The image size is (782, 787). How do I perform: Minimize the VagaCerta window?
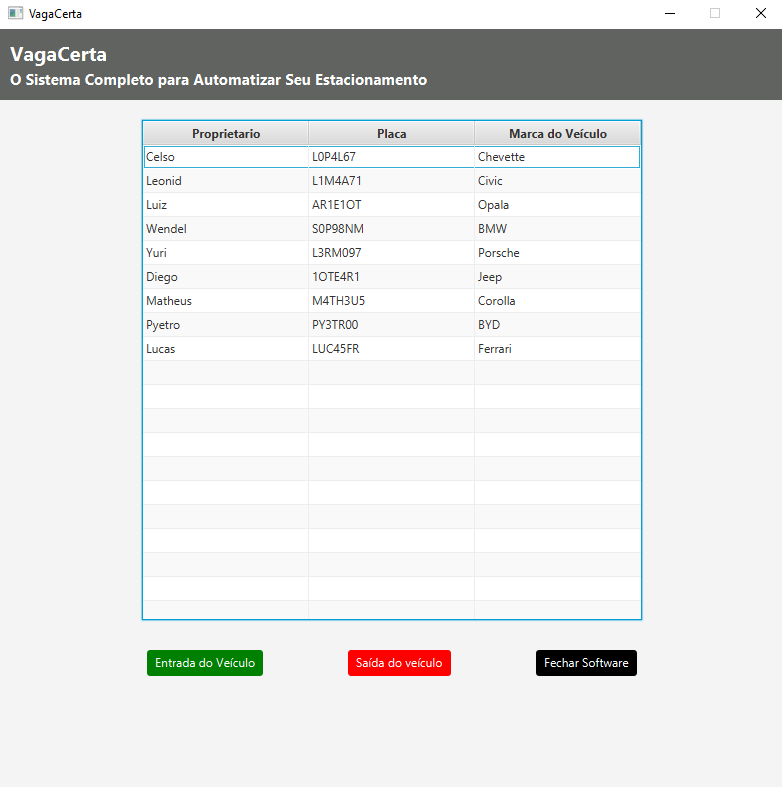669,14
